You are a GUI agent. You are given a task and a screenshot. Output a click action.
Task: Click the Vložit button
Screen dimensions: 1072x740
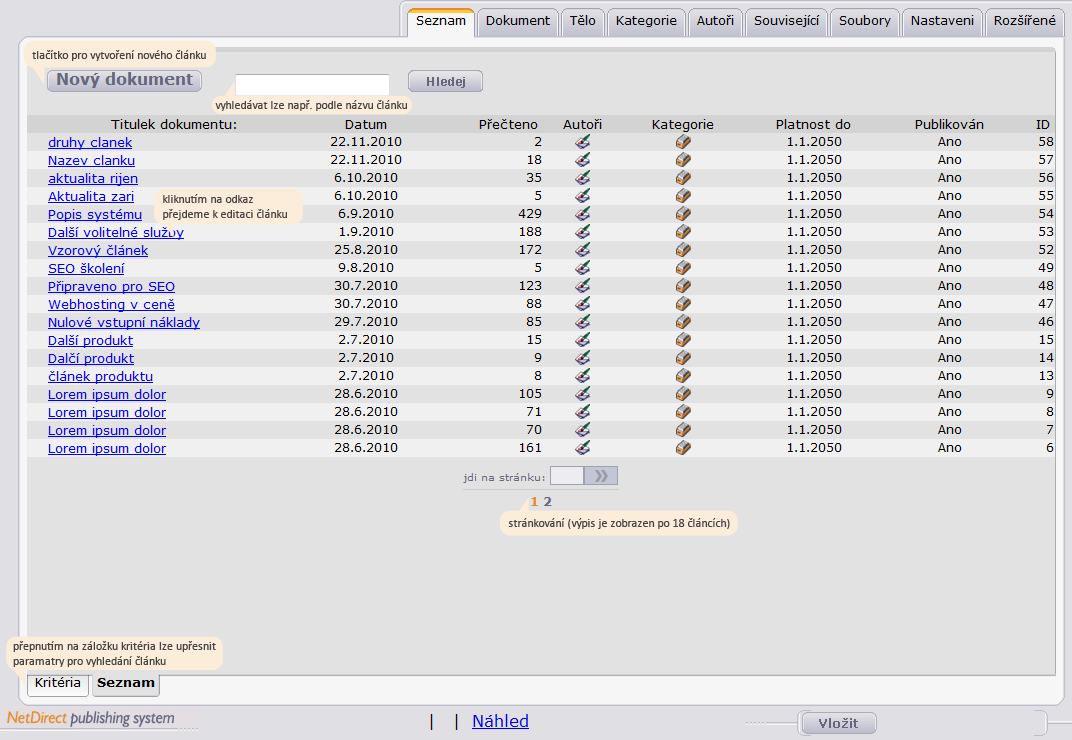[838, 723]
